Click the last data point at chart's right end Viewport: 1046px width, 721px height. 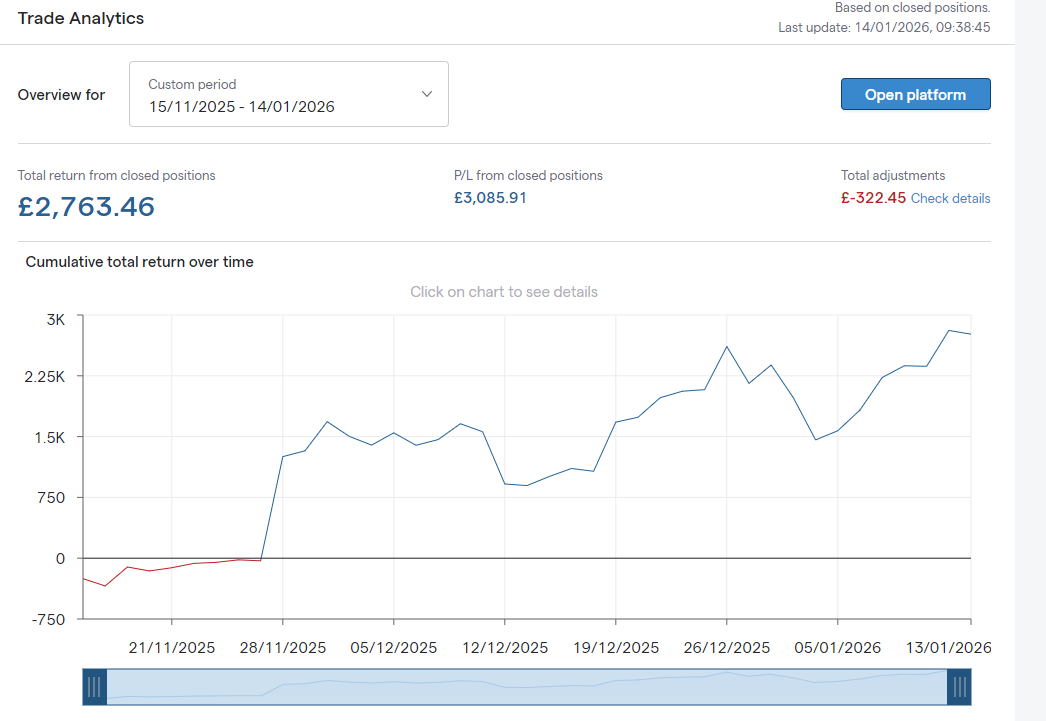(x=970, y=334)
